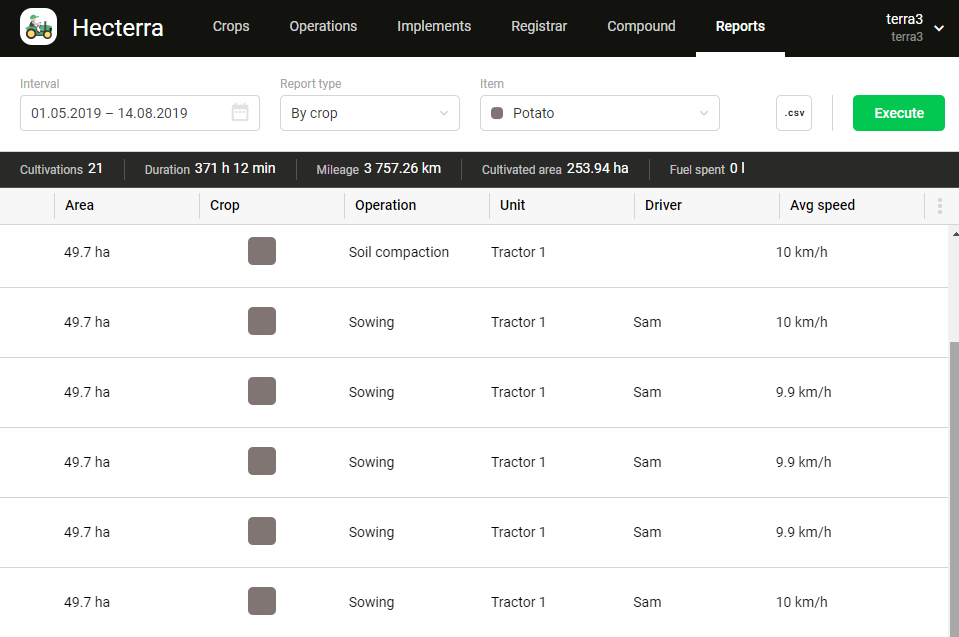
Task: Click the crop swatch in the first row
Action: click(x=261, y=251)
